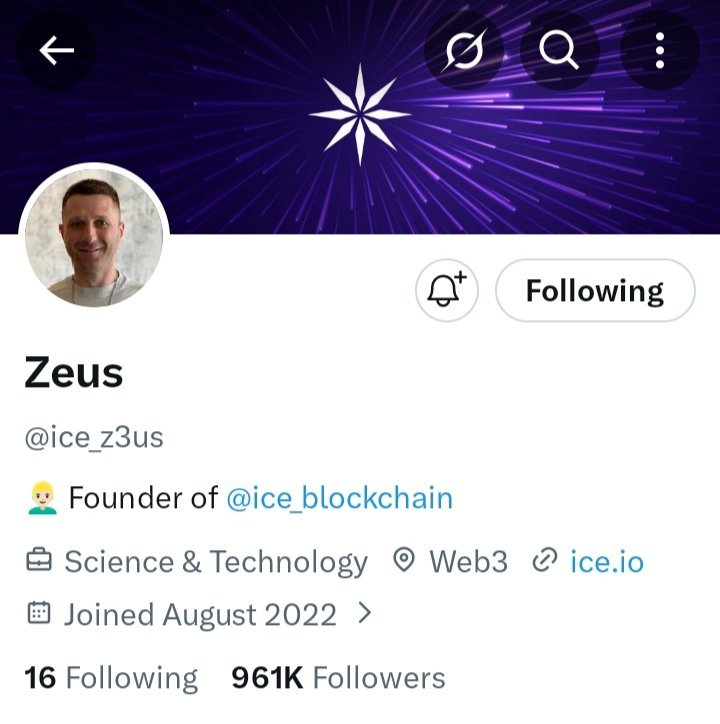Expand the Joined August 2022 chevron
This screenshot has width=720, height=724.
click(365, 614)
